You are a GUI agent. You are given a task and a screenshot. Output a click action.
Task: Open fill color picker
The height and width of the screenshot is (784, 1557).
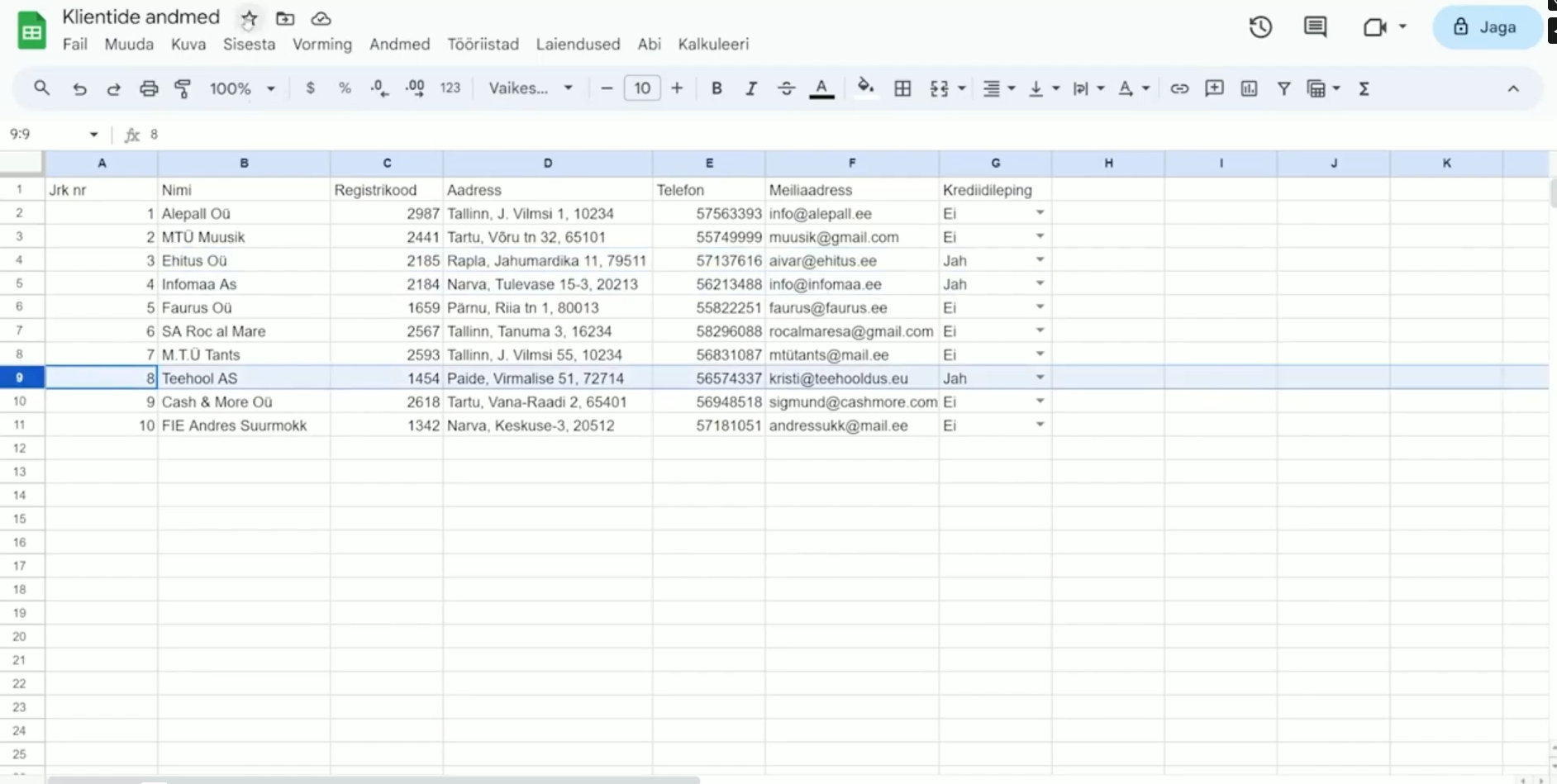tap(865, 88)
